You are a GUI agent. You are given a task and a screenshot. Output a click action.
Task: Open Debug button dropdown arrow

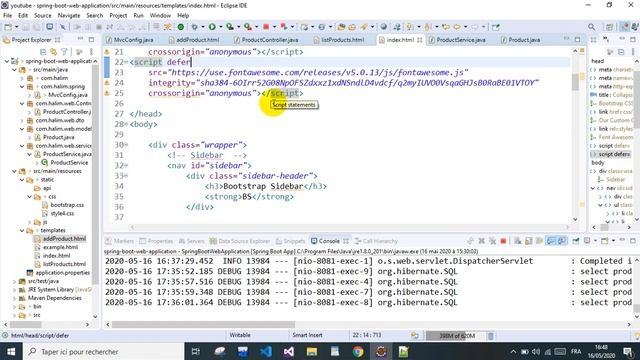click(x=203, y=27)
